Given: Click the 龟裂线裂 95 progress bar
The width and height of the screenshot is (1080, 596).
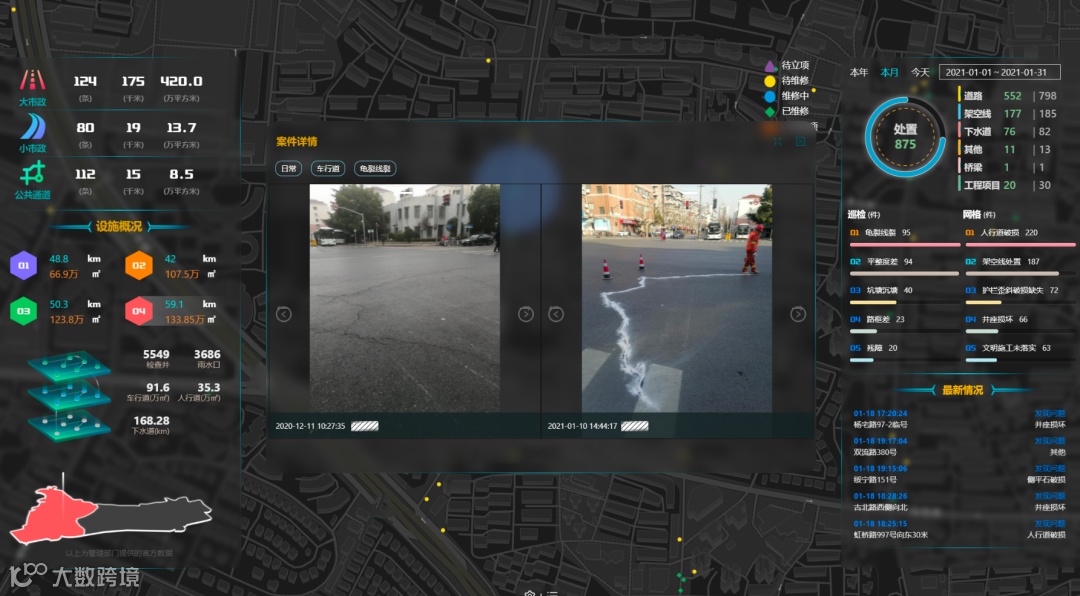Looking at the screenshot, I should (x=905, y=245).
